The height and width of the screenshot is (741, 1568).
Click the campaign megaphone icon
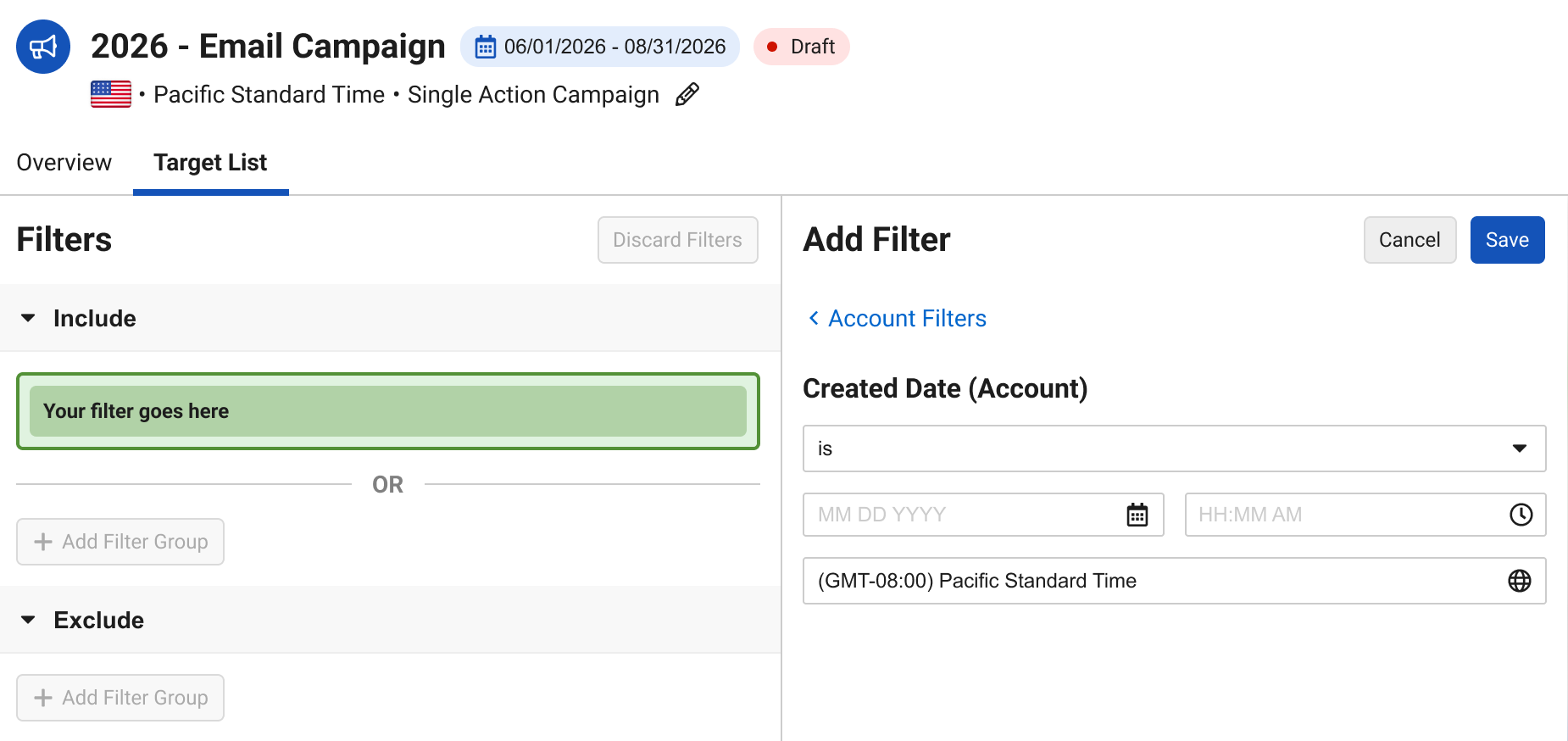click(43, 47)
